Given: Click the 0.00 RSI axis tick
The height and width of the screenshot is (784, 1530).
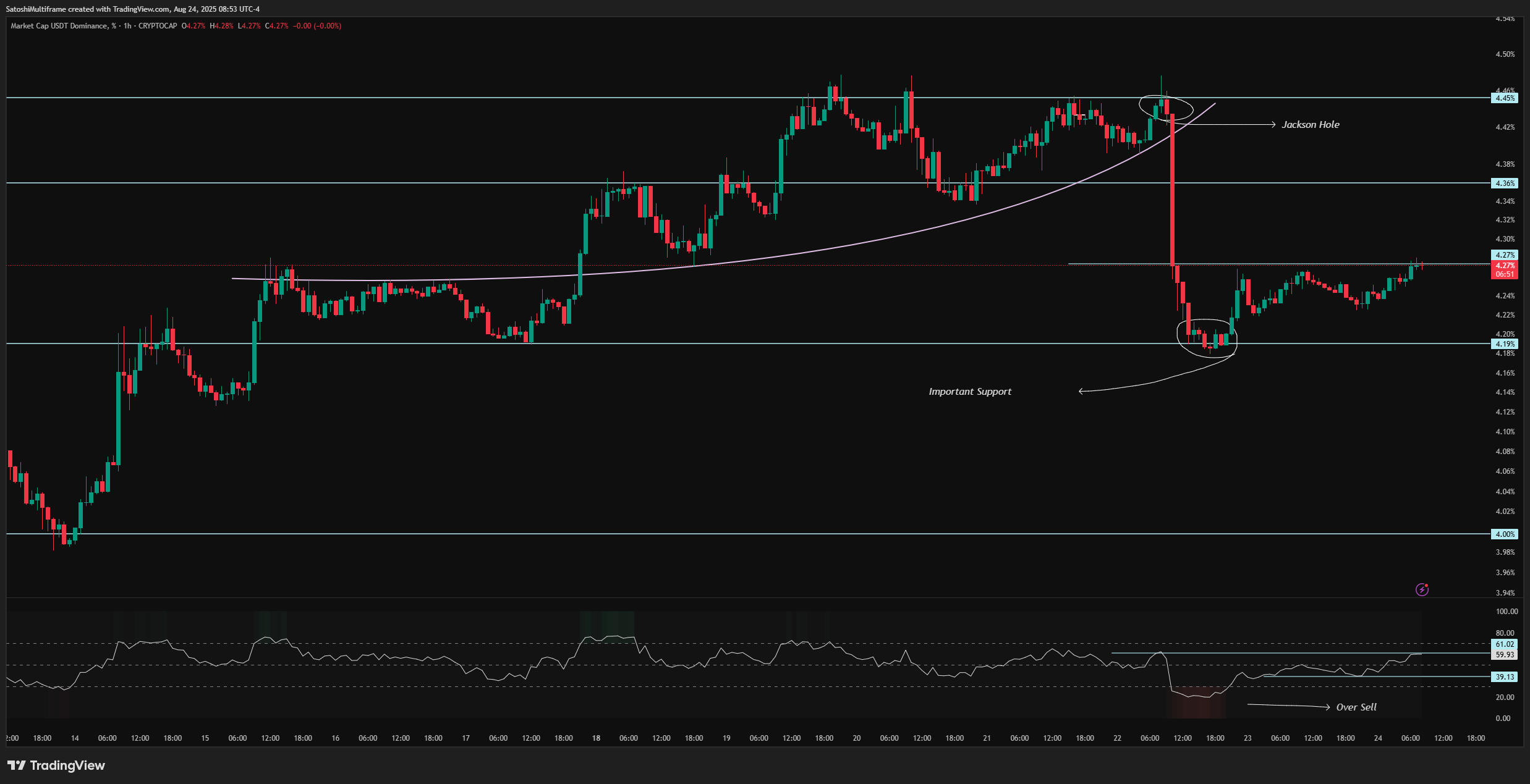Looking at the screenshot, I should [1503, 719].
